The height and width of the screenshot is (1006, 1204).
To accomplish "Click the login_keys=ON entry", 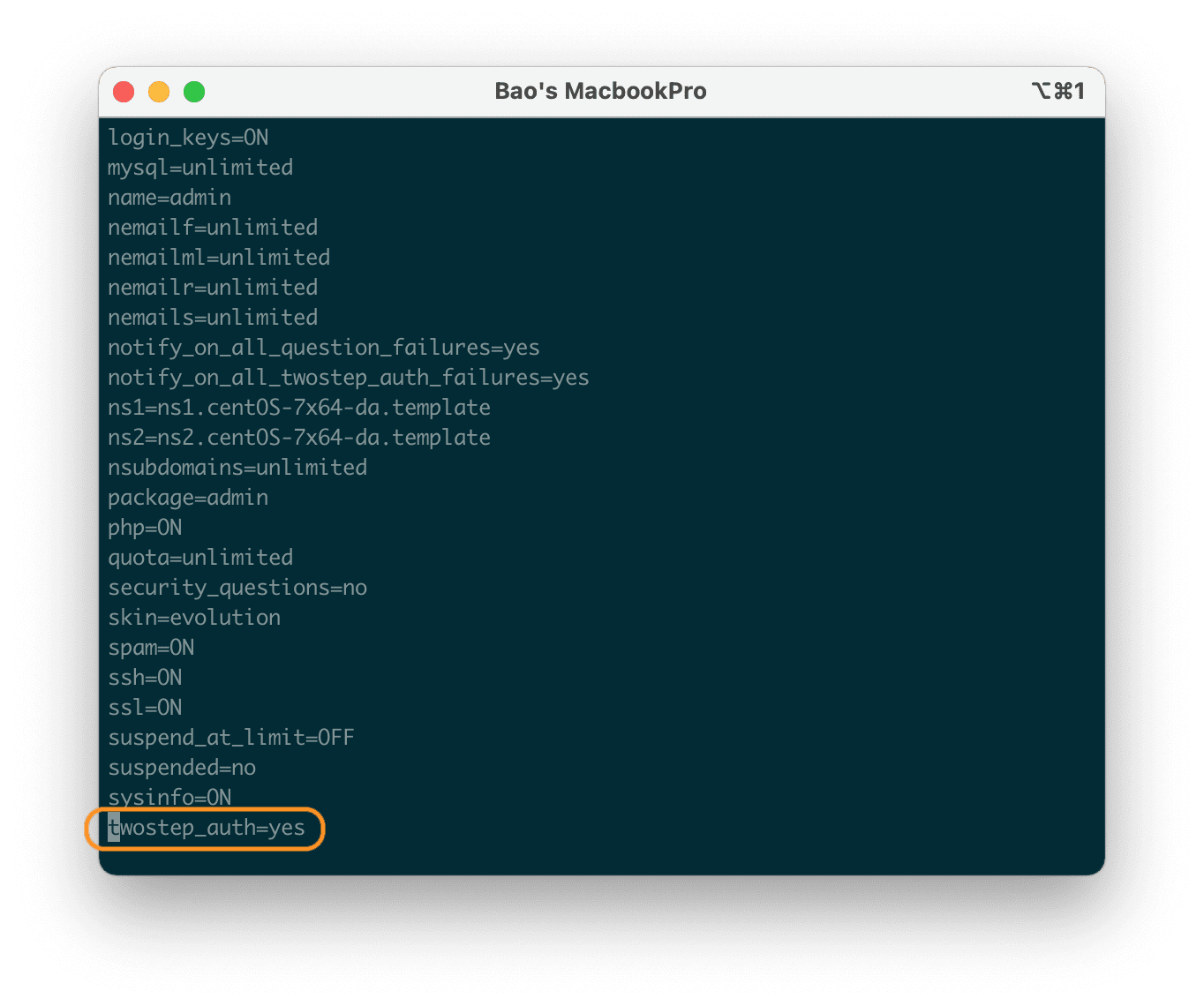I will (x=188, y=137).
